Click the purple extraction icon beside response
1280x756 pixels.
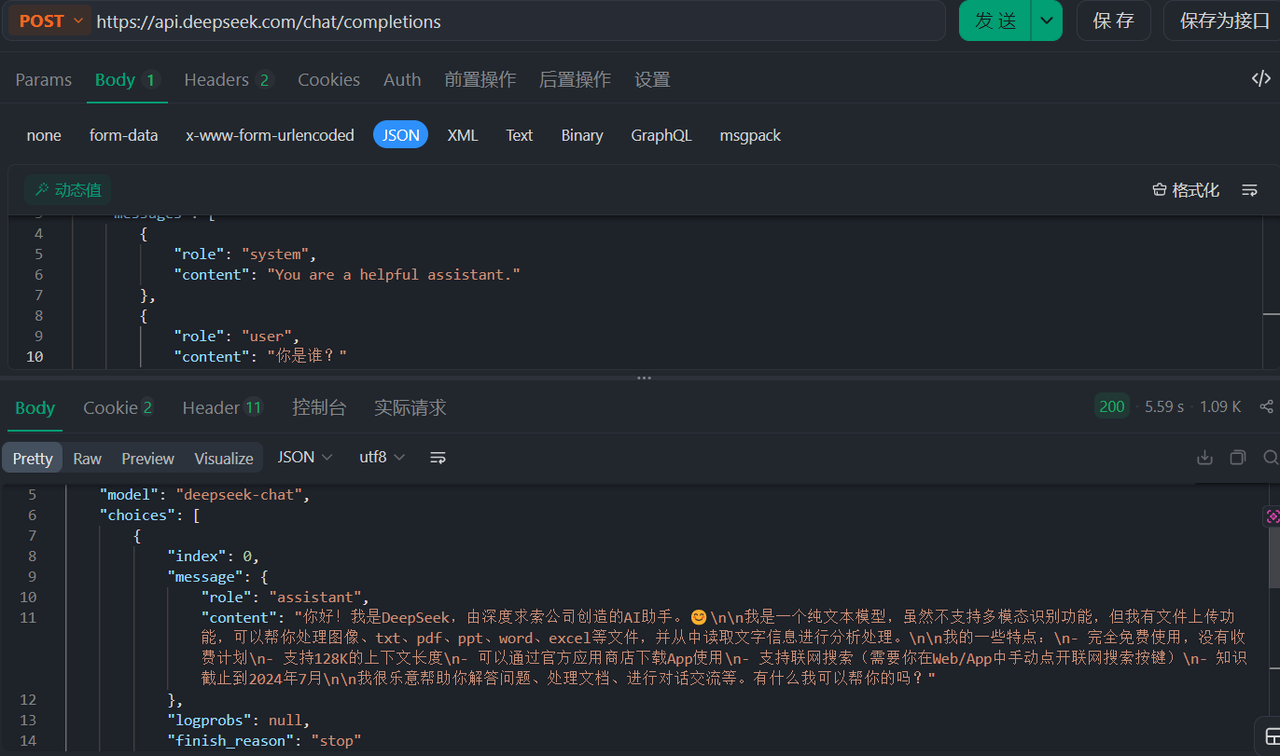tap(1272, 516)
